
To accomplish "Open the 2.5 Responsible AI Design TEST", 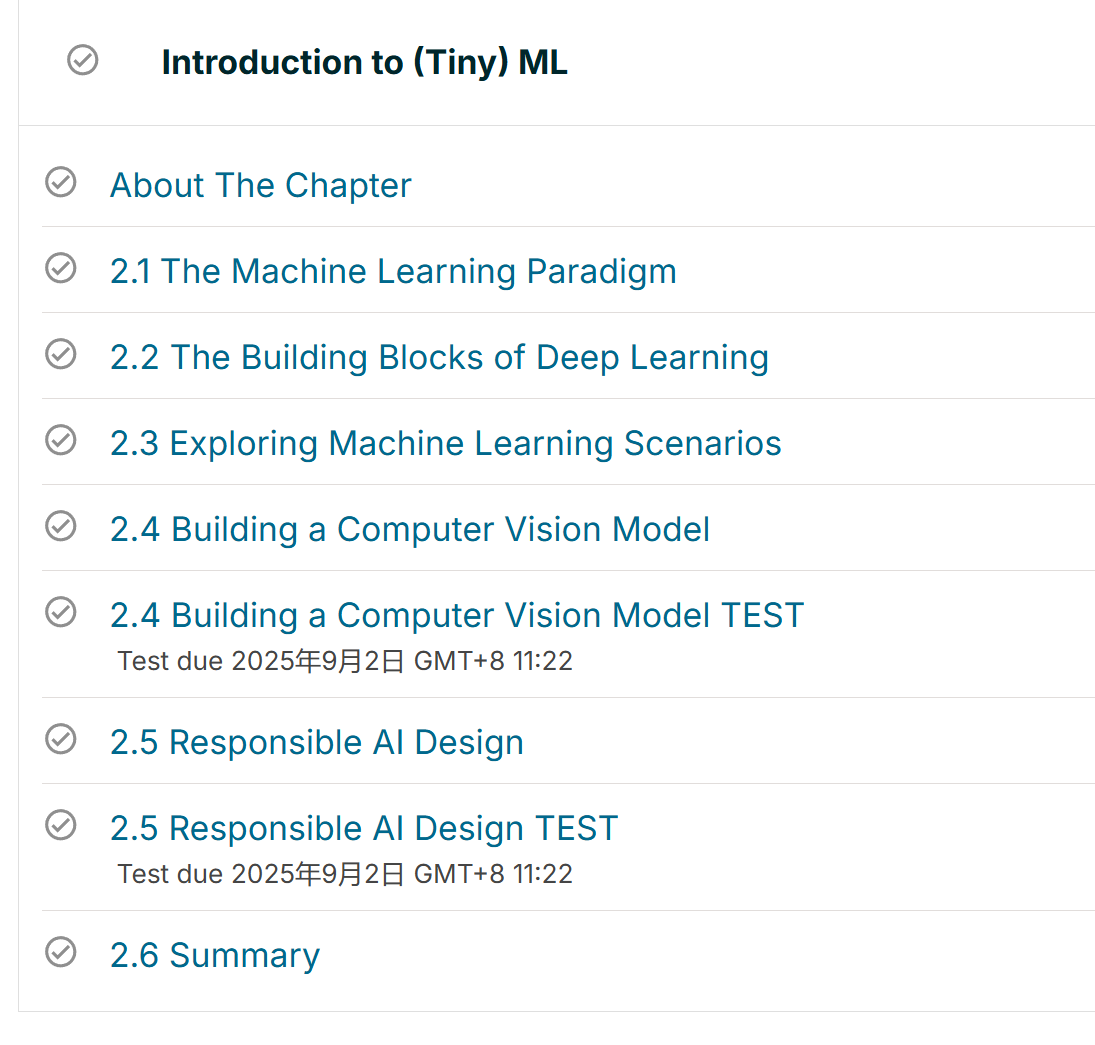I will (364, 828).
